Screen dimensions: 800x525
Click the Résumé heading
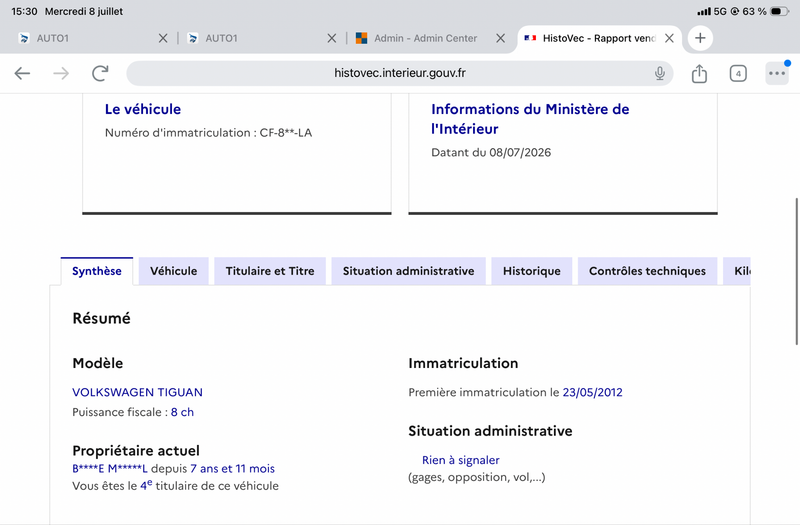pos(102,318)
